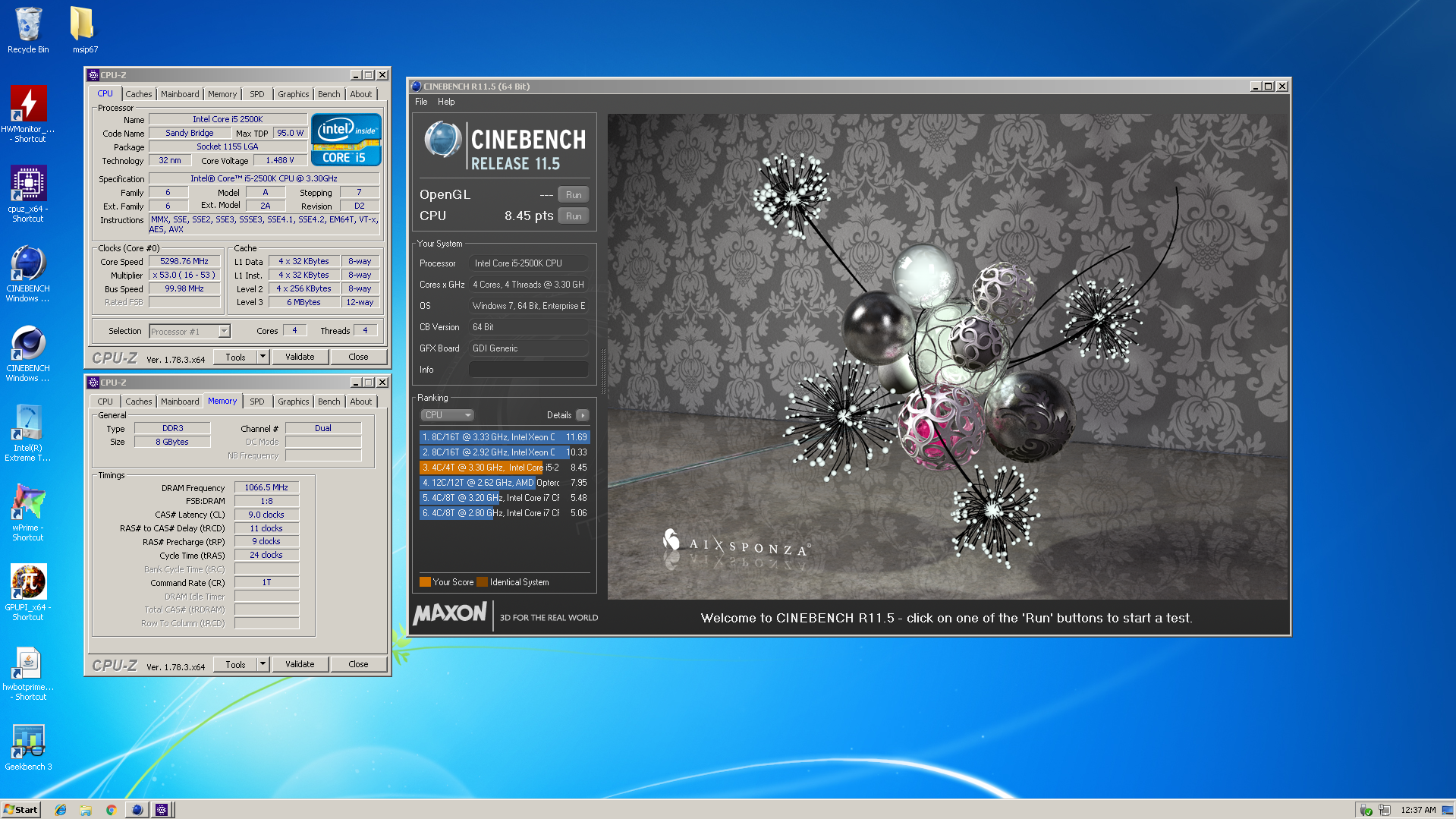Image resolution: width=1456 pixels, height=819 pixels.
Task: Open the Help menu in Cinebench
Action: point(446,102)
